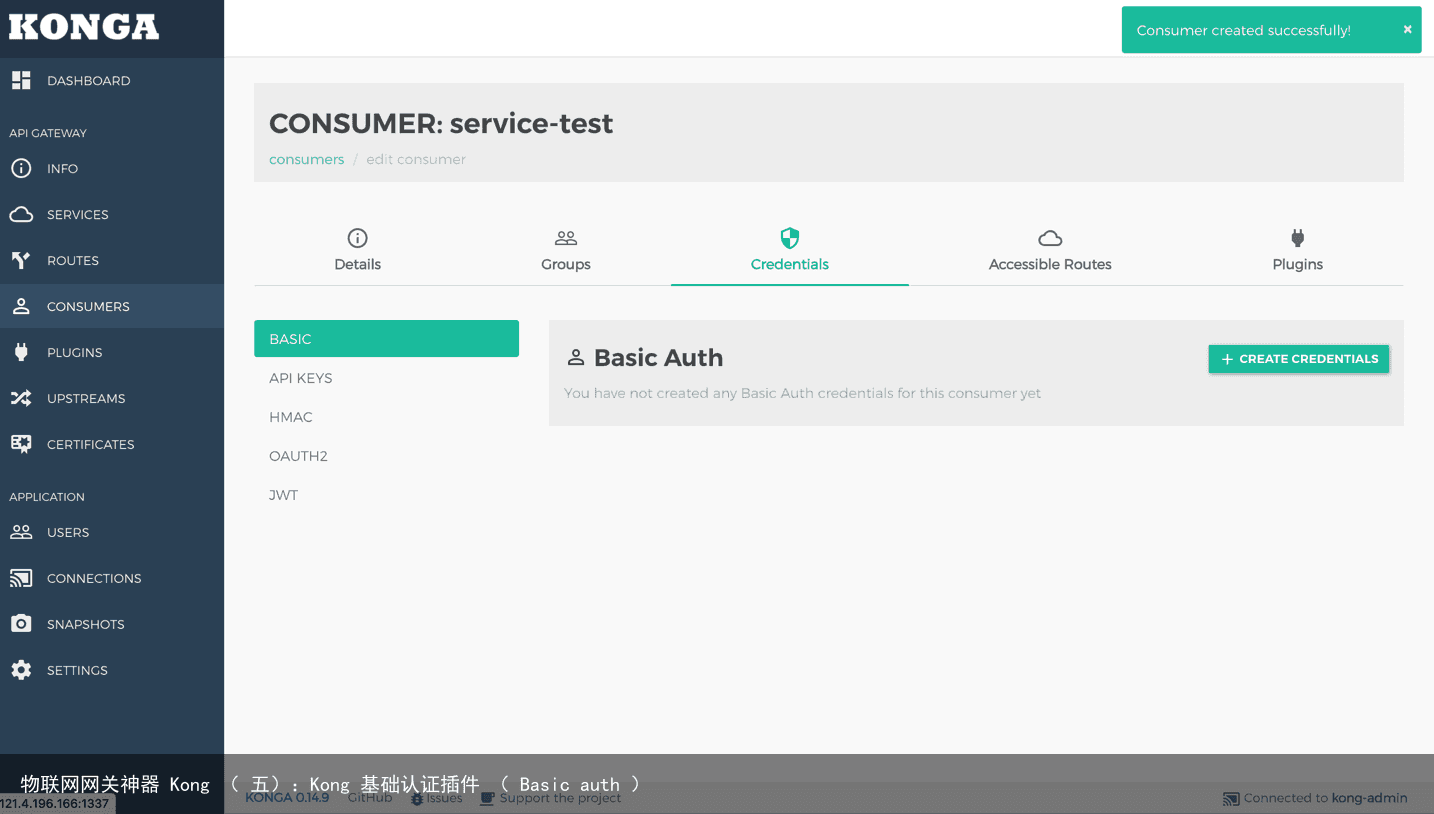Follow the consumers breadcrumb link
The height and width of the screenshot is (814, 1434).
(x=306, y=159)
